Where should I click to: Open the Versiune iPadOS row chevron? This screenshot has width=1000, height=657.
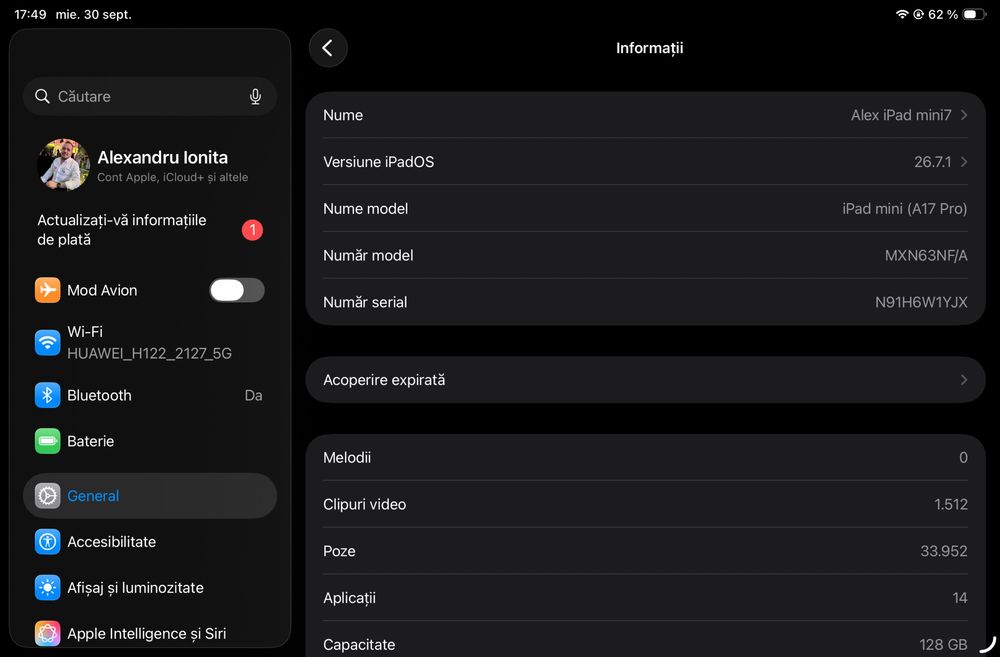click(x=964, y=162)
